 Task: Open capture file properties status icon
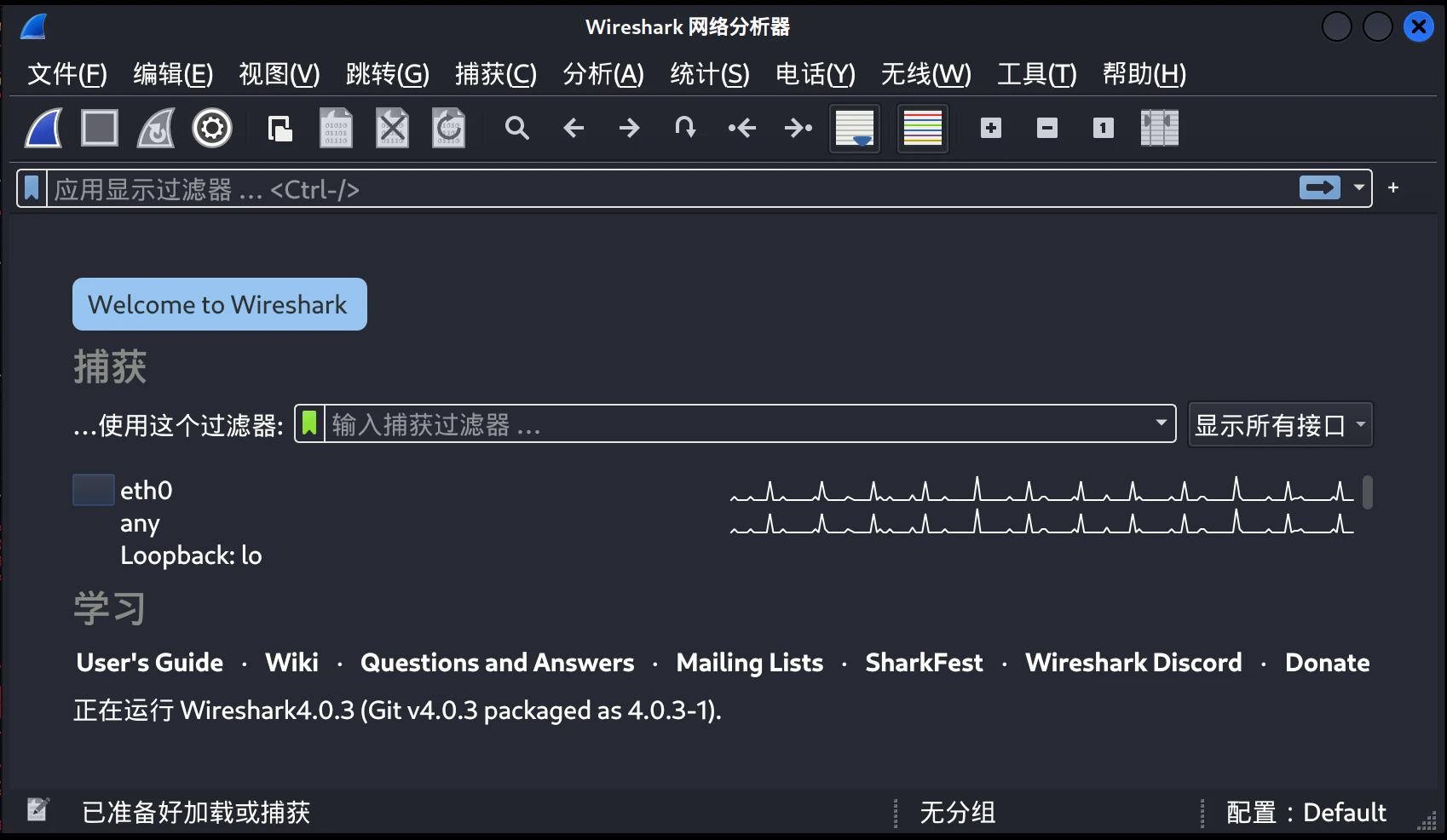(x=37, y=809)
